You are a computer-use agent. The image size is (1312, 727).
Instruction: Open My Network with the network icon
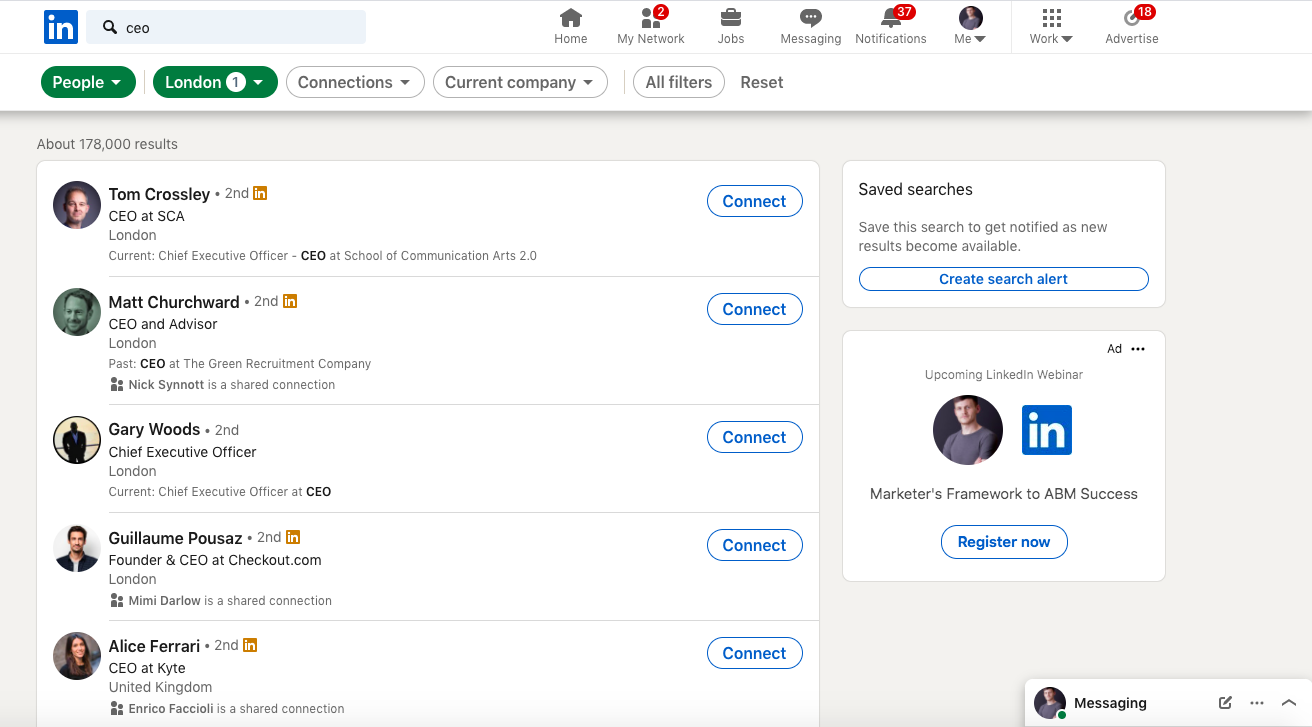pos(650,19)
